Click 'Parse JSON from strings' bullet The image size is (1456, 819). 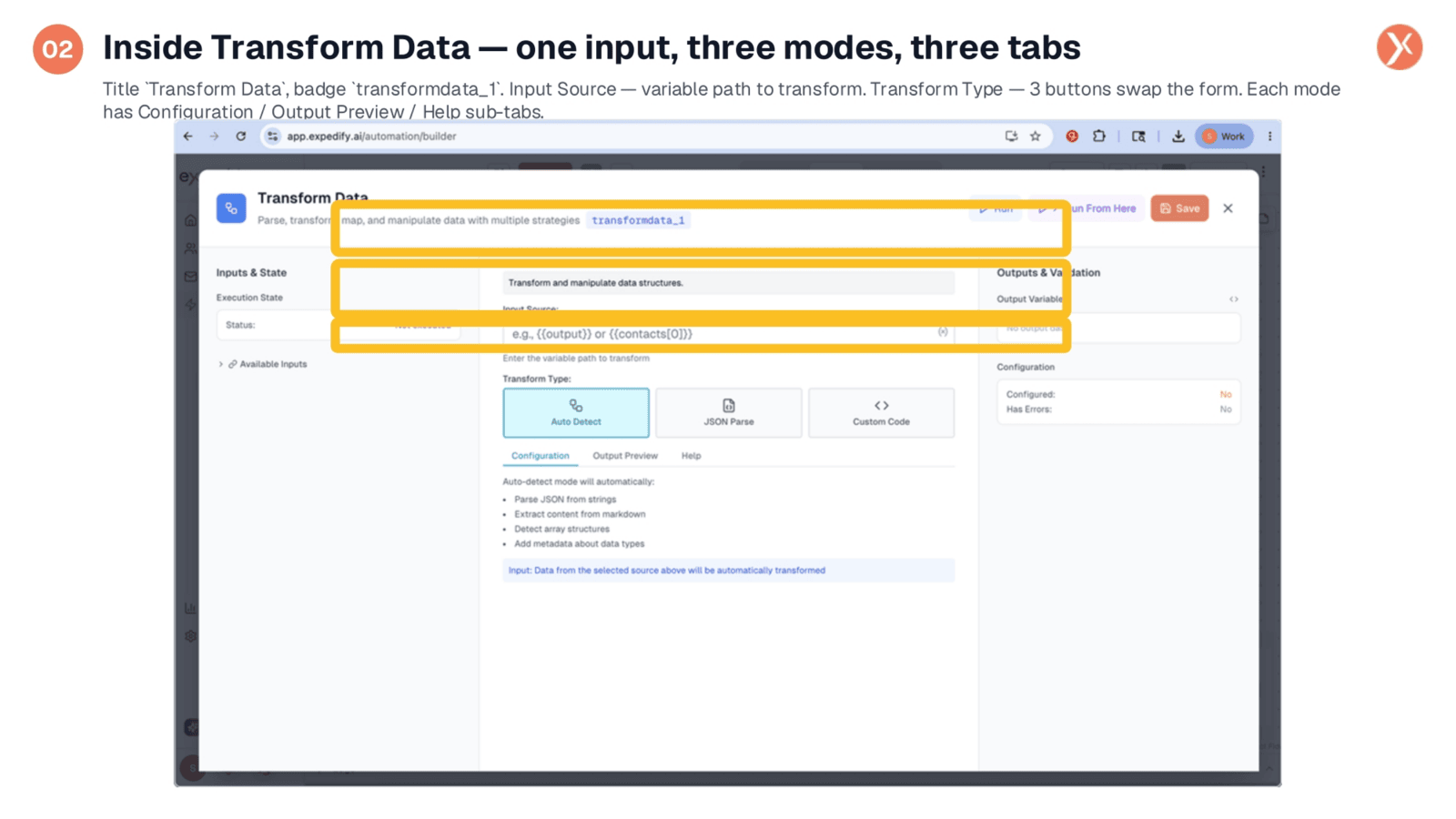(x=565, y=500)
